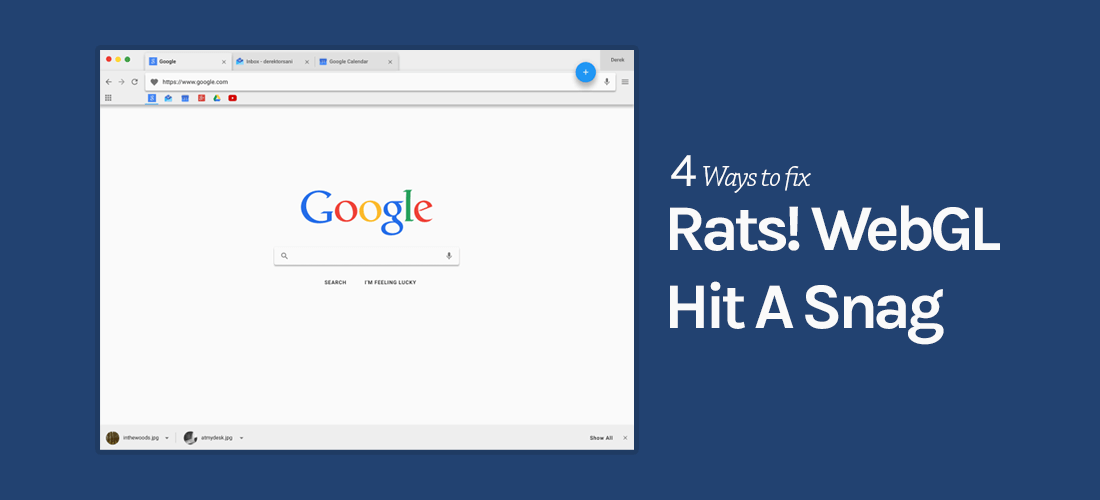Open the atmydesk.jpg download

(x=209, y=438)
